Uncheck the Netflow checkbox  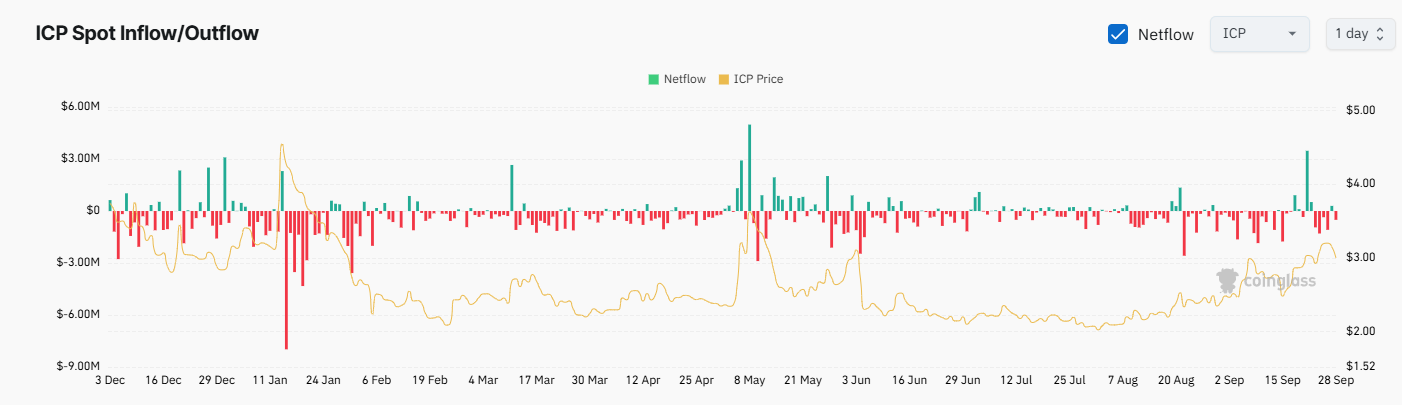1118,34
